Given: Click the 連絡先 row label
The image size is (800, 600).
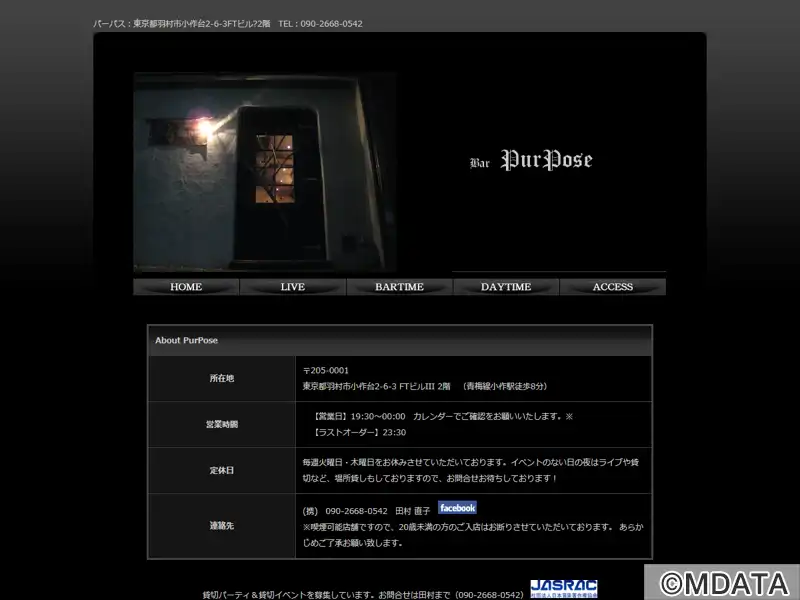Looking at the screenshot, I should [x=221, y=526].
